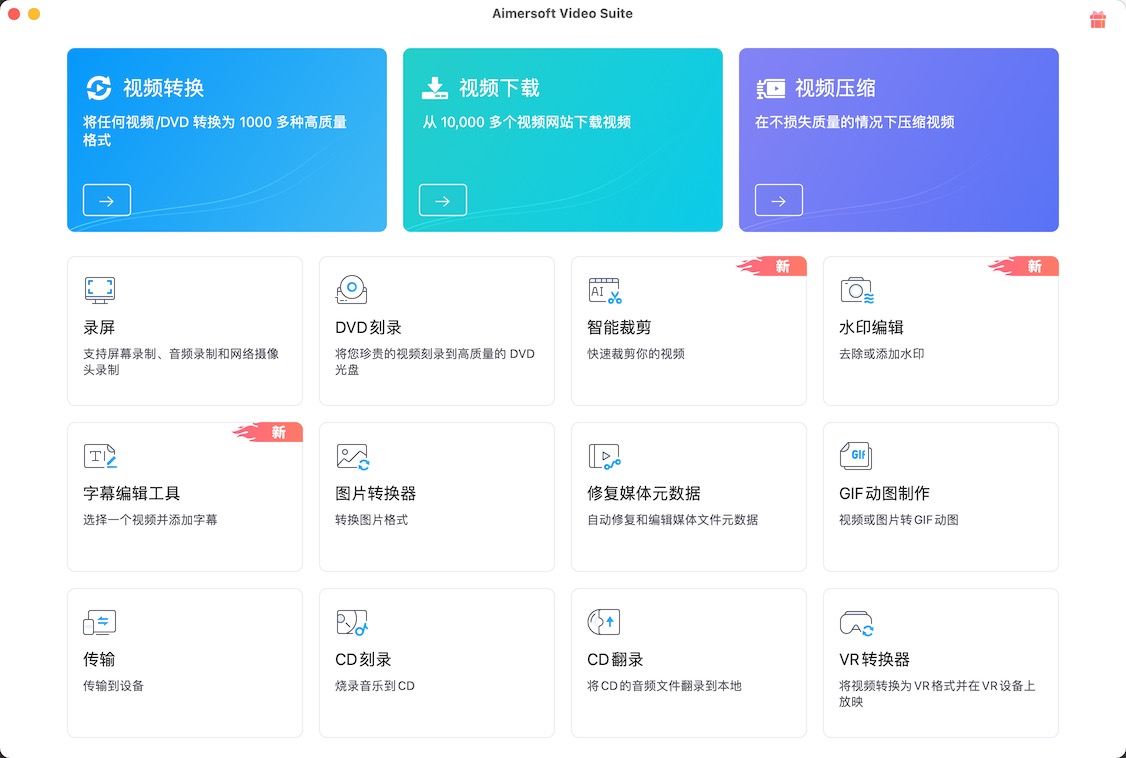
Task: Click the 录屏 screen recorder icon
Action: pyautogui.click(x=100, y=290)
